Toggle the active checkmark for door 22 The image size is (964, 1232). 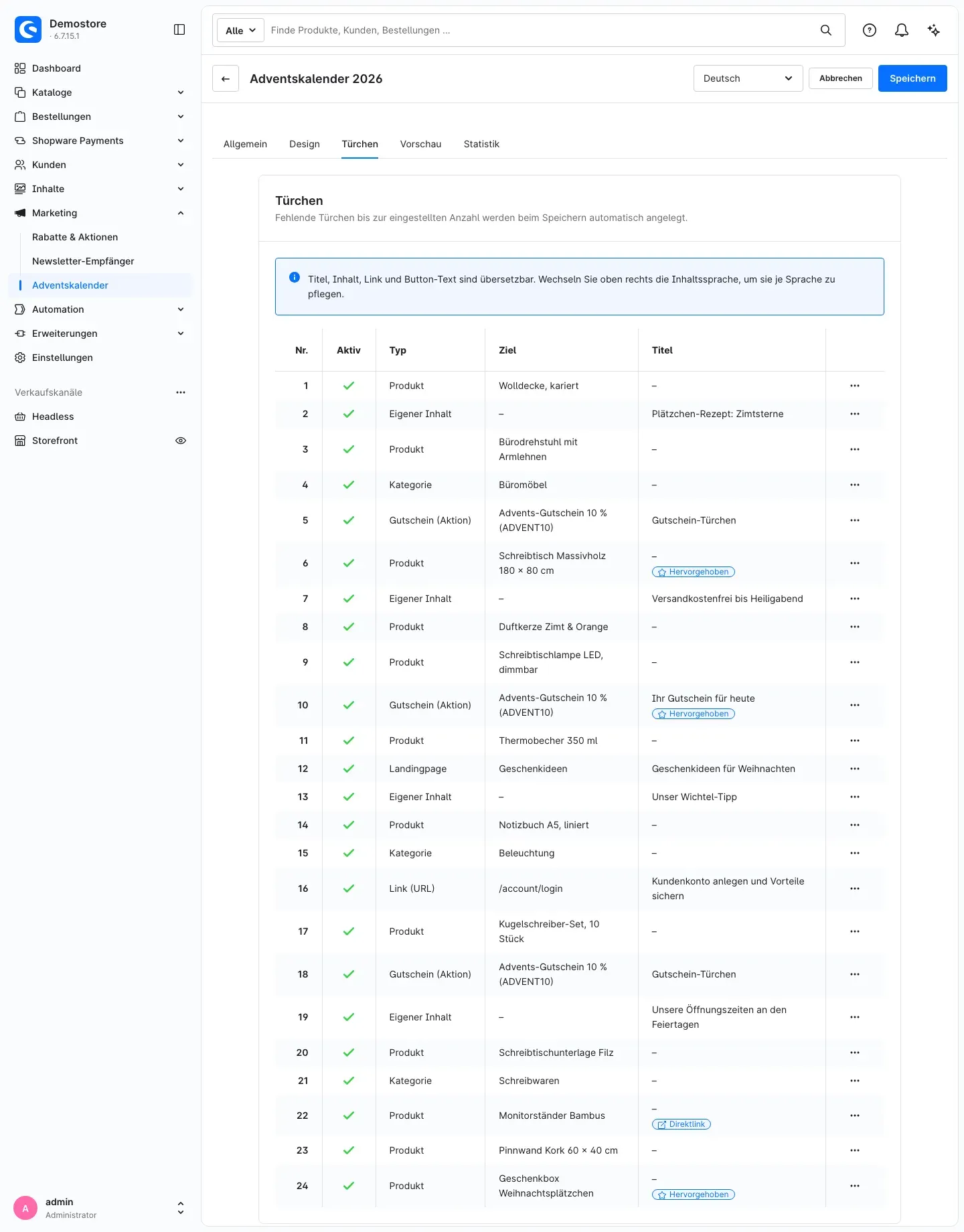click(349, 1115)
